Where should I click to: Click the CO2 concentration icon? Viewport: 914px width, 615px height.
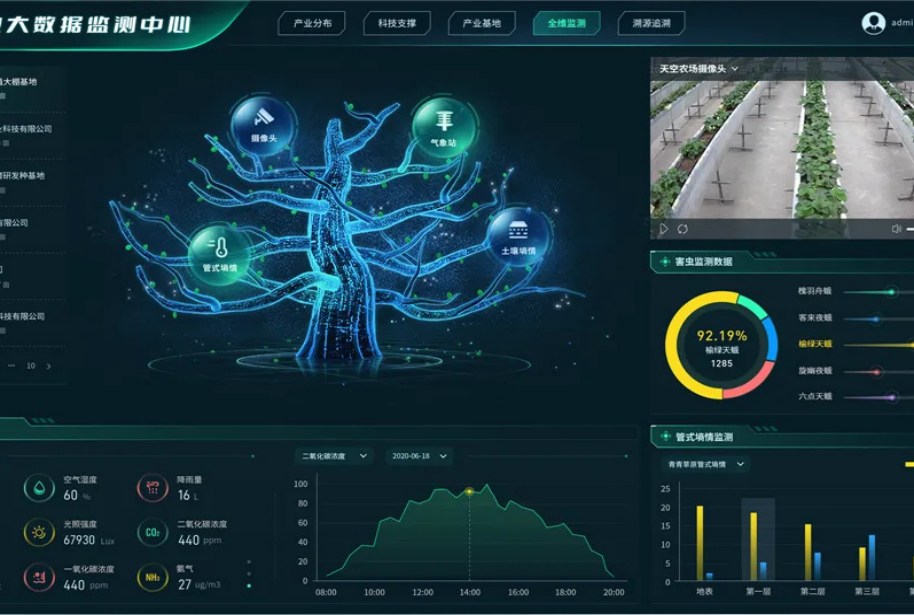click(x=152, y=533)
